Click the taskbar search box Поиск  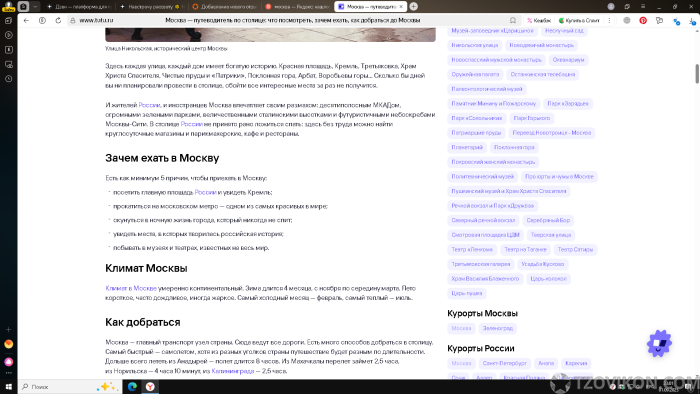point(69,386)
